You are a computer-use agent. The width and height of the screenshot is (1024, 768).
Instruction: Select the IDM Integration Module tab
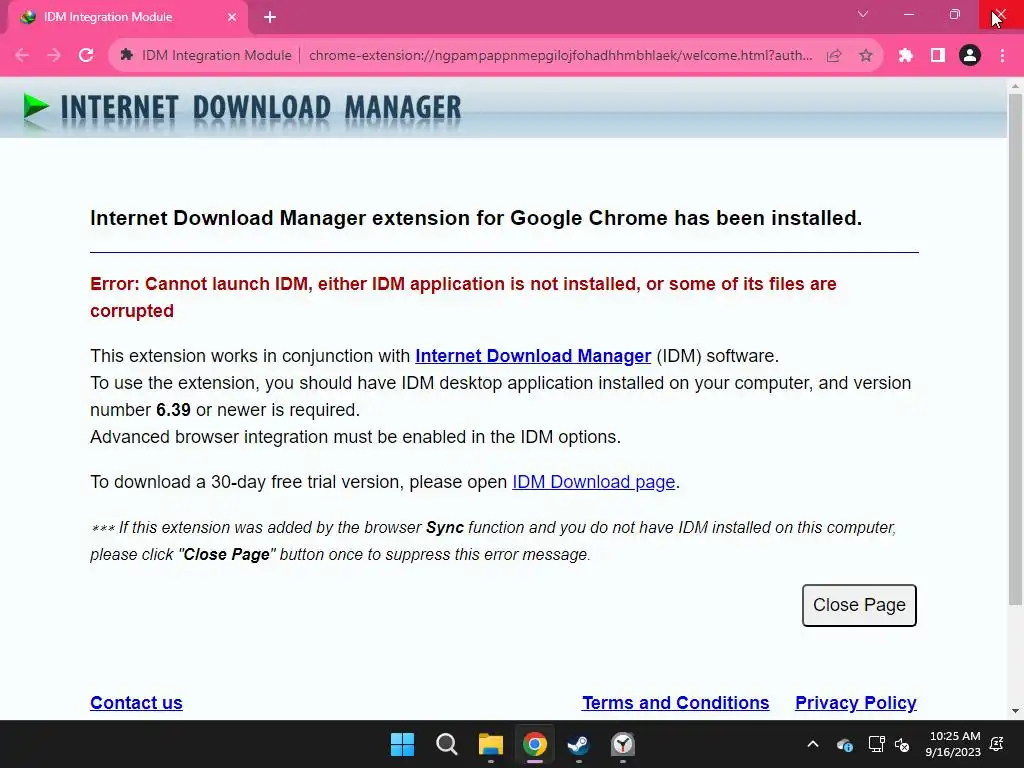127,17
